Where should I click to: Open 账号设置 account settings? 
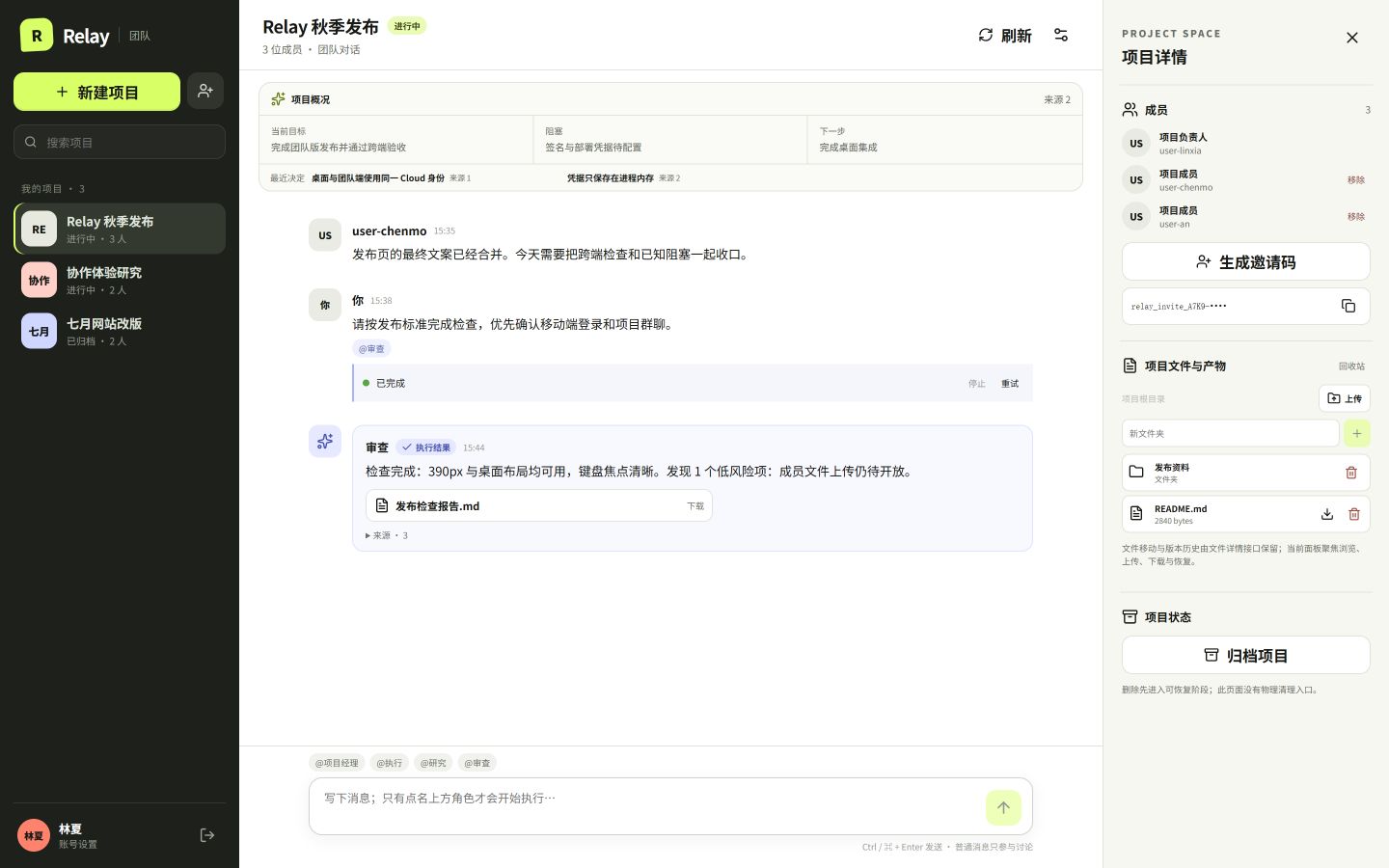click(x=77, y=844)
